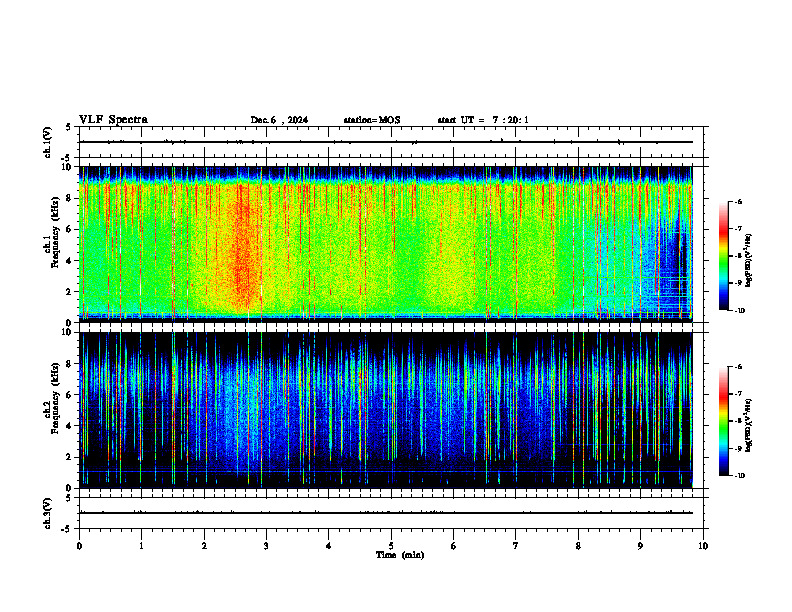The image size is (792, 612).
Task: Select the date text "Dec. 6 , 2024"
Action: point(279,120)
